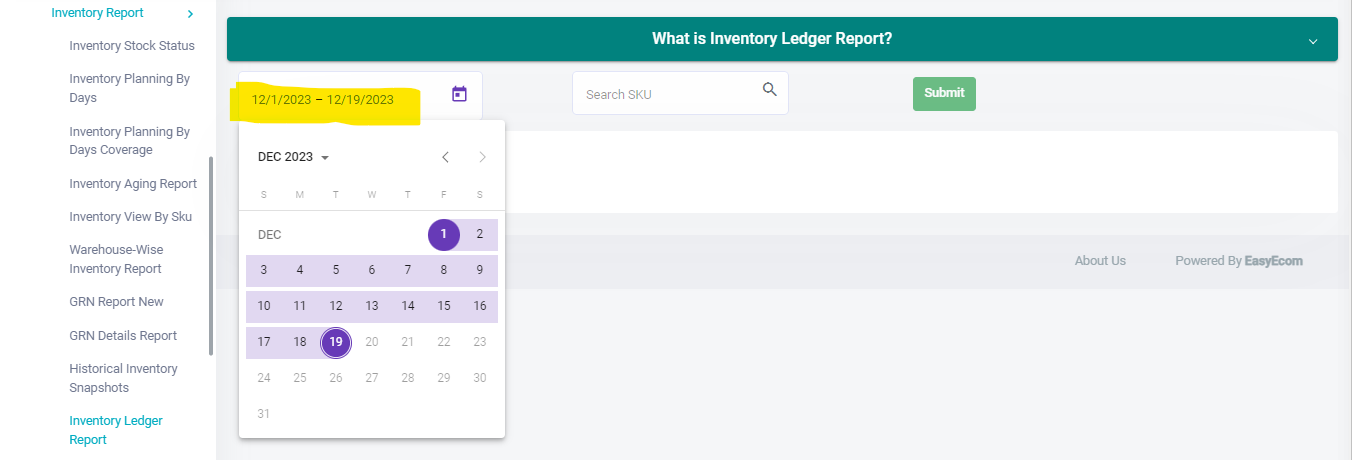Screen dimensions: 1352x460
Task: Open GRN Details Report
Action: (123, 336)
